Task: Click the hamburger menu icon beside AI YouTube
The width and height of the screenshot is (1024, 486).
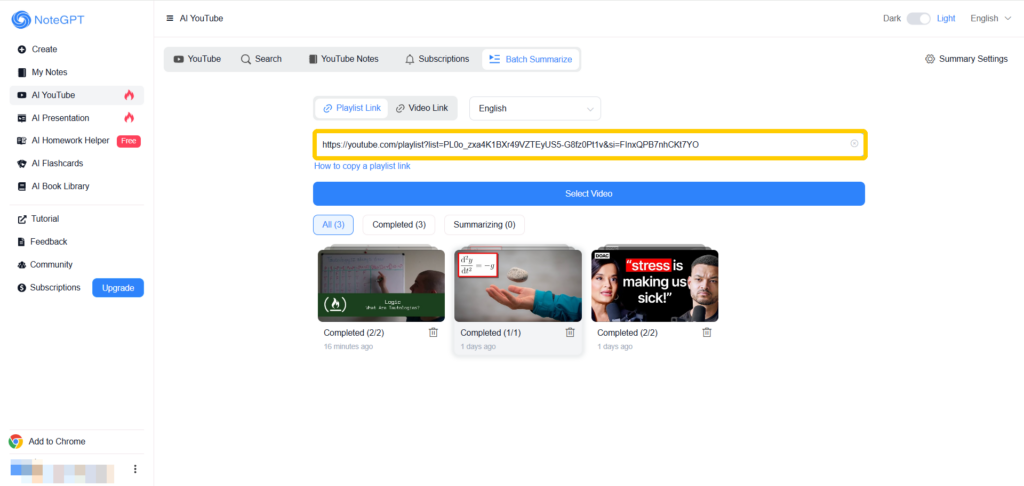Action: pyautogui.click(x=170, y=18)
